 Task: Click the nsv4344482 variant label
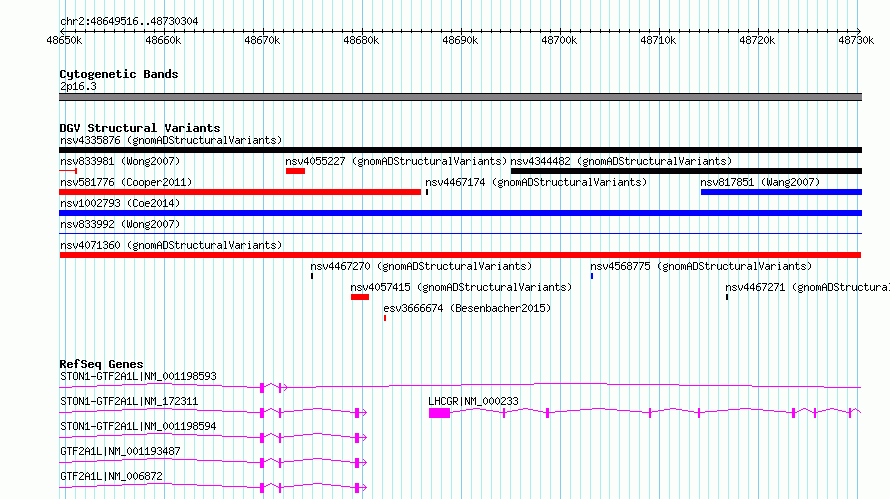pyautogui.click(x=621, y=161)
